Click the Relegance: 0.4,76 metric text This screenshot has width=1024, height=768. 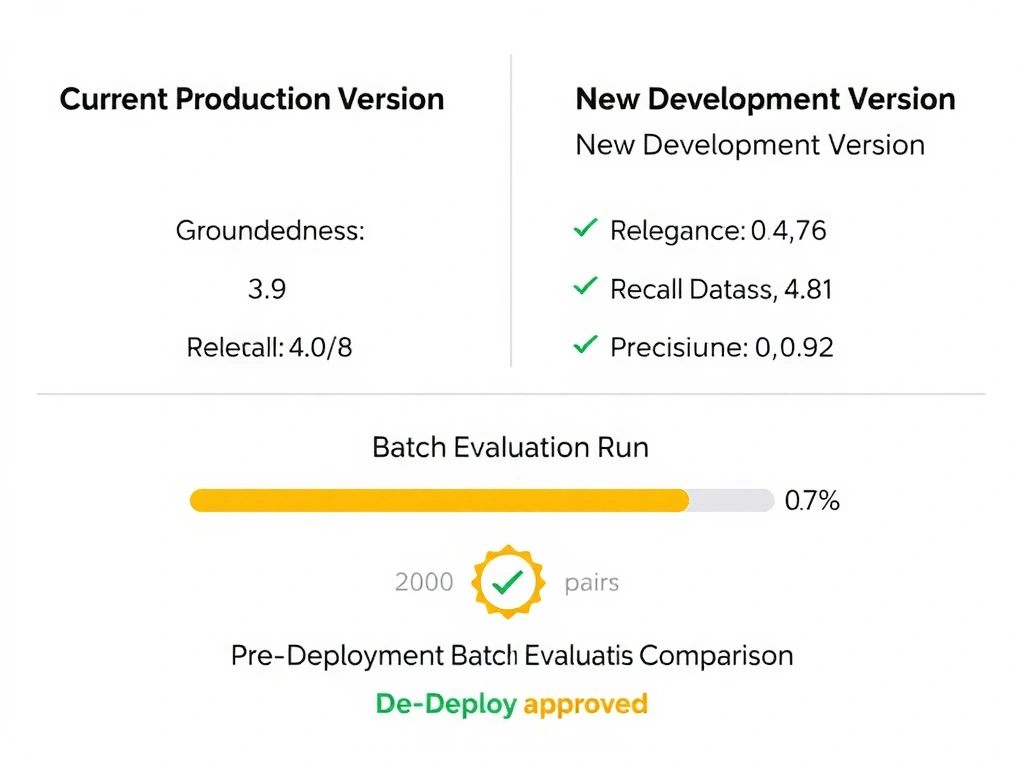tap(718, 231)
